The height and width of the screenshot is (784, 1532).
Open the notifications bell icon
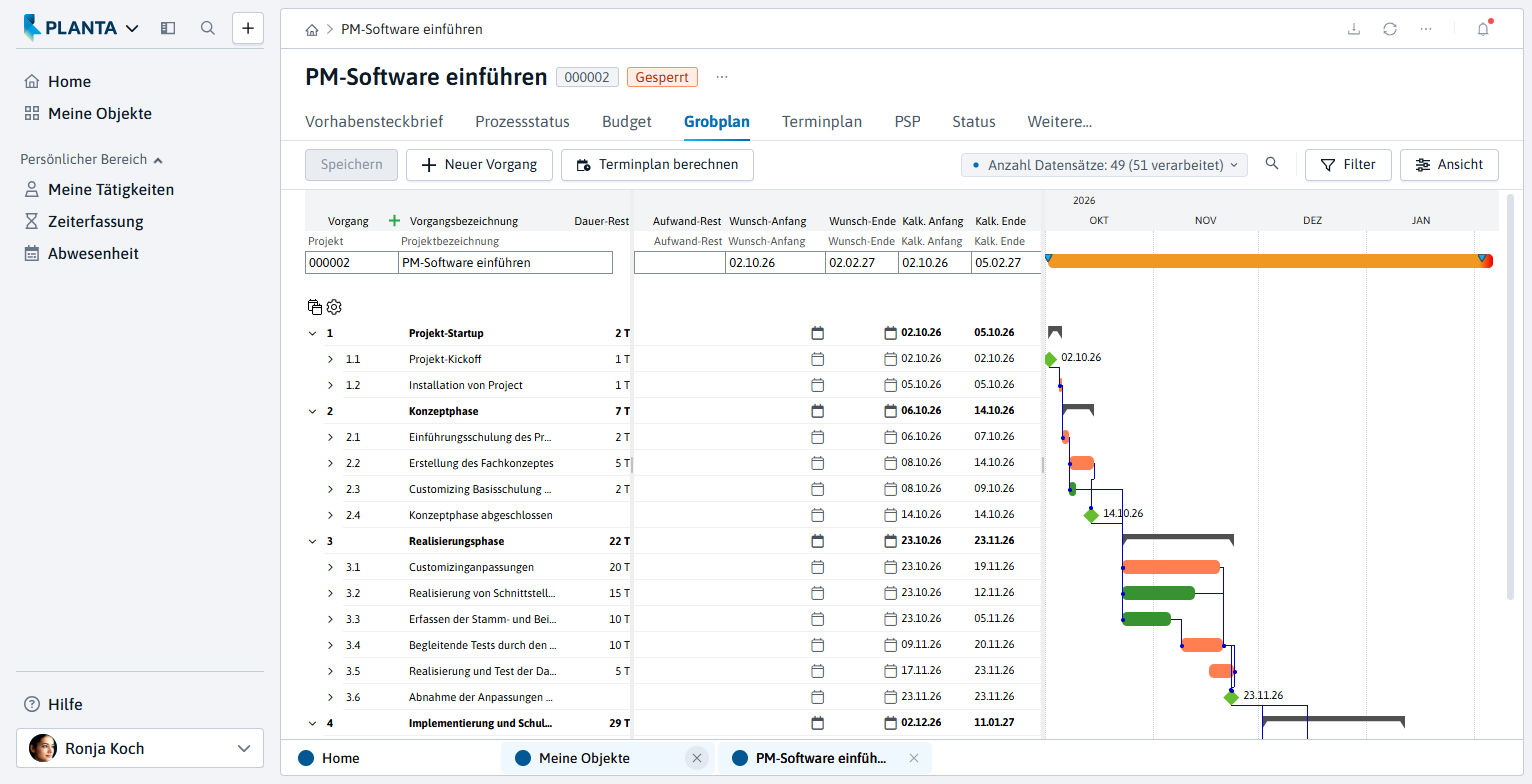pos(1483,29)
